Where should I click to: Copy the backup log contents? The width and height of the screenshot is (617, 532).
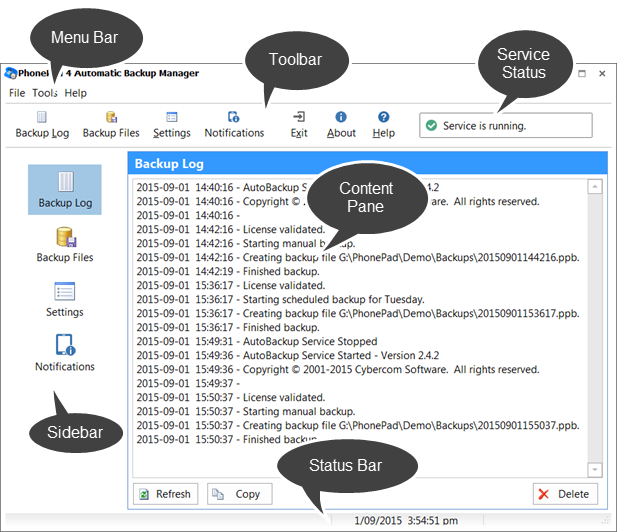pos(240,494)
